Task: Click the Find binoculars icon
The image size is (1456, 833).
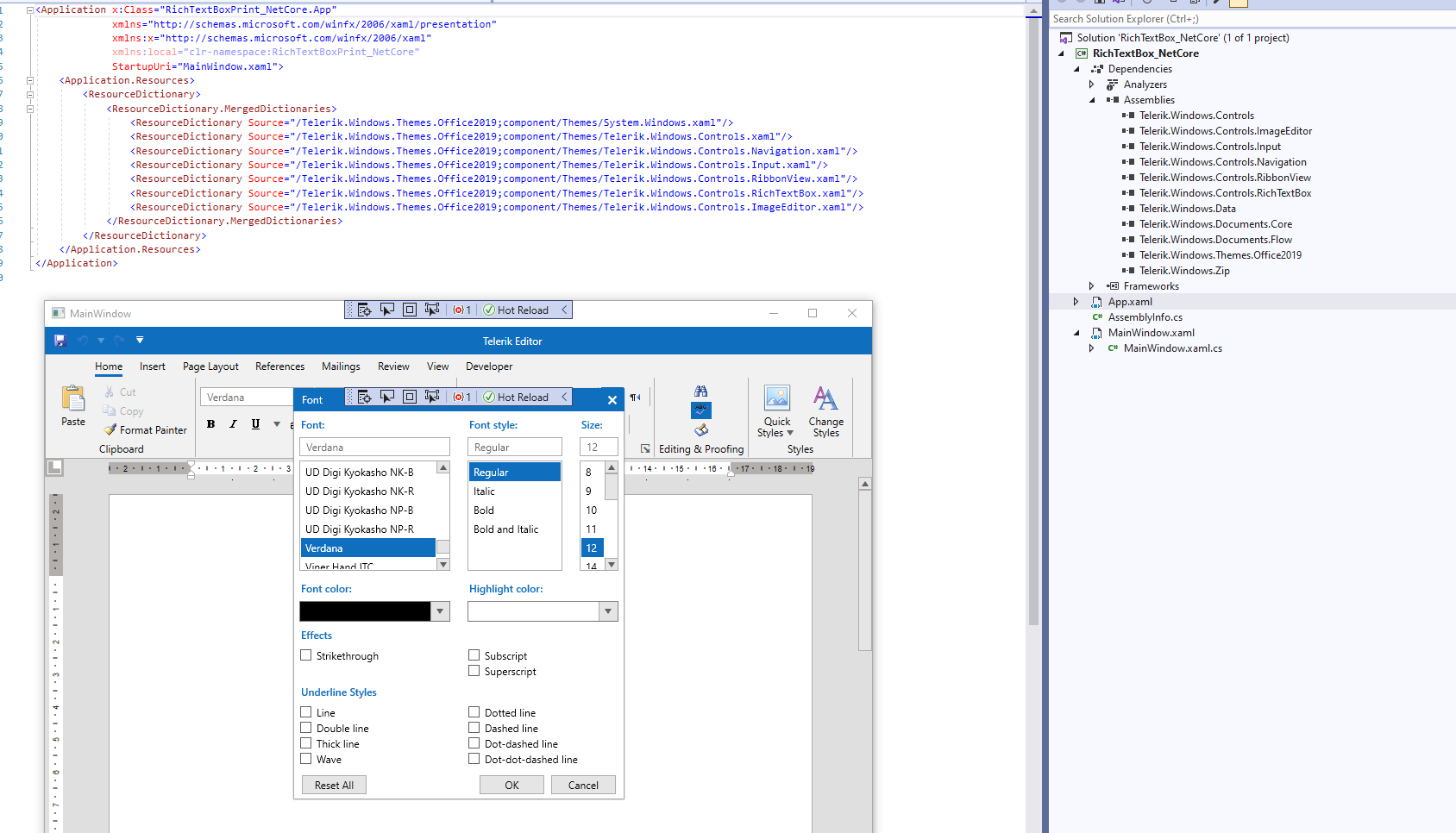Action: coord(701,391)
